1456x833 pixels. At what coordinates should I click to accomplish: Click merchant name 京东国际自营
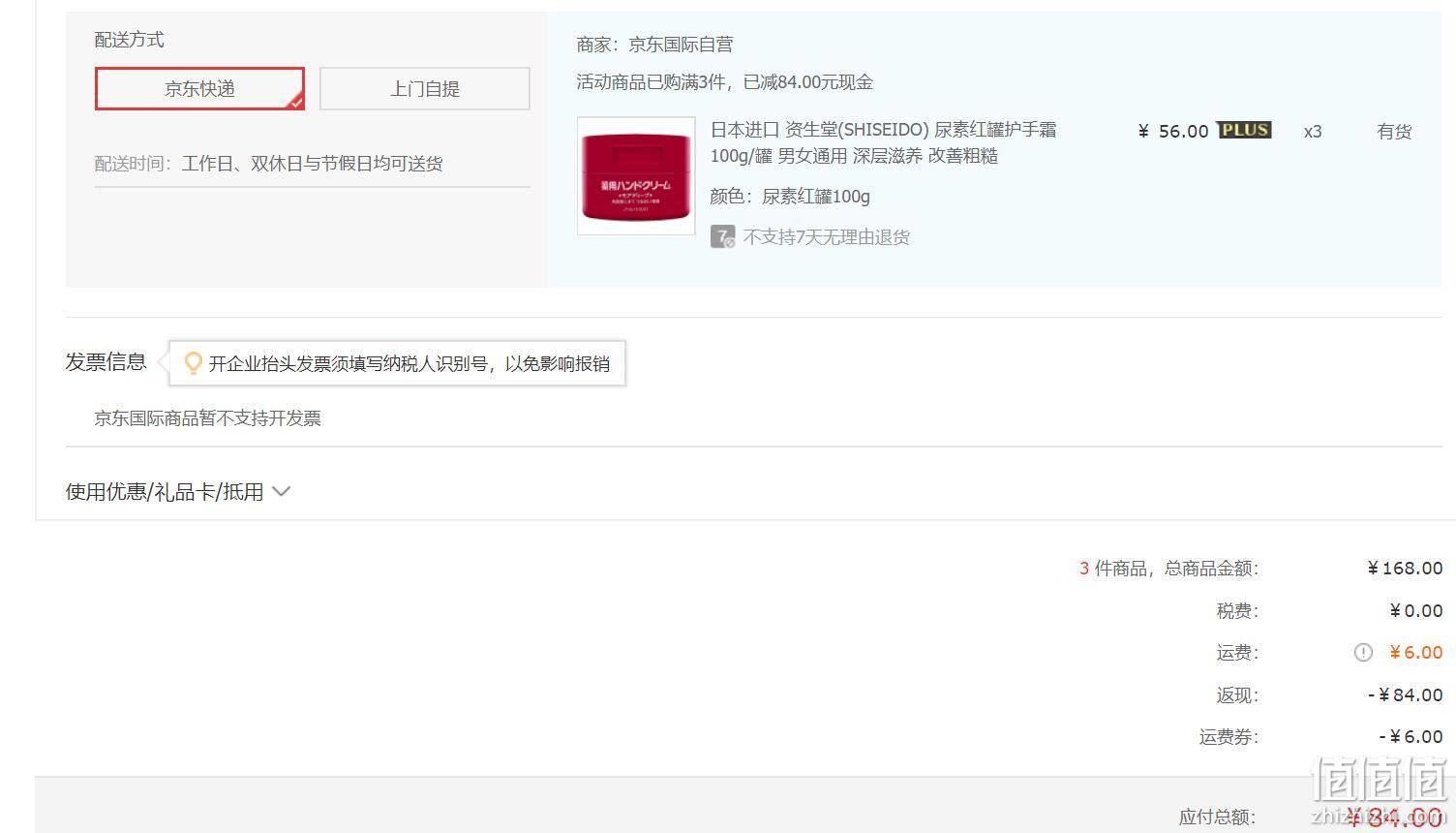coord(681,45)
